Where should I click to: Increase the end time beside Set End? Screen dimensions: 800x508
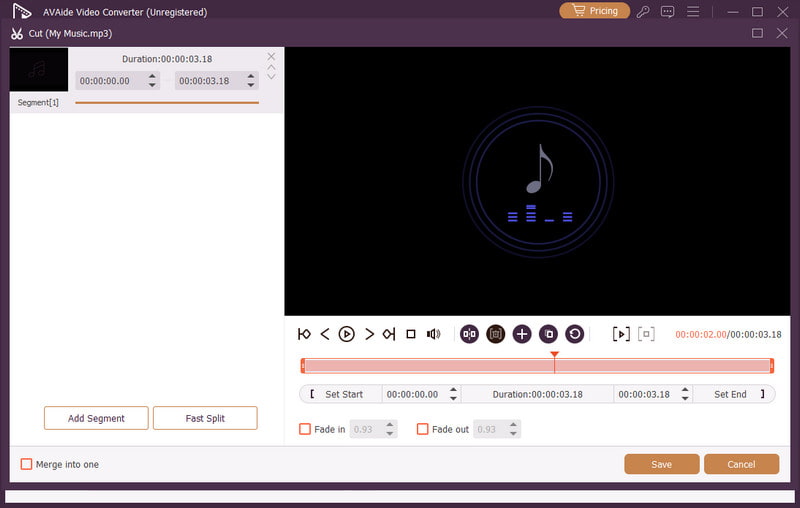pyautogui.click(x=685, y=390)
